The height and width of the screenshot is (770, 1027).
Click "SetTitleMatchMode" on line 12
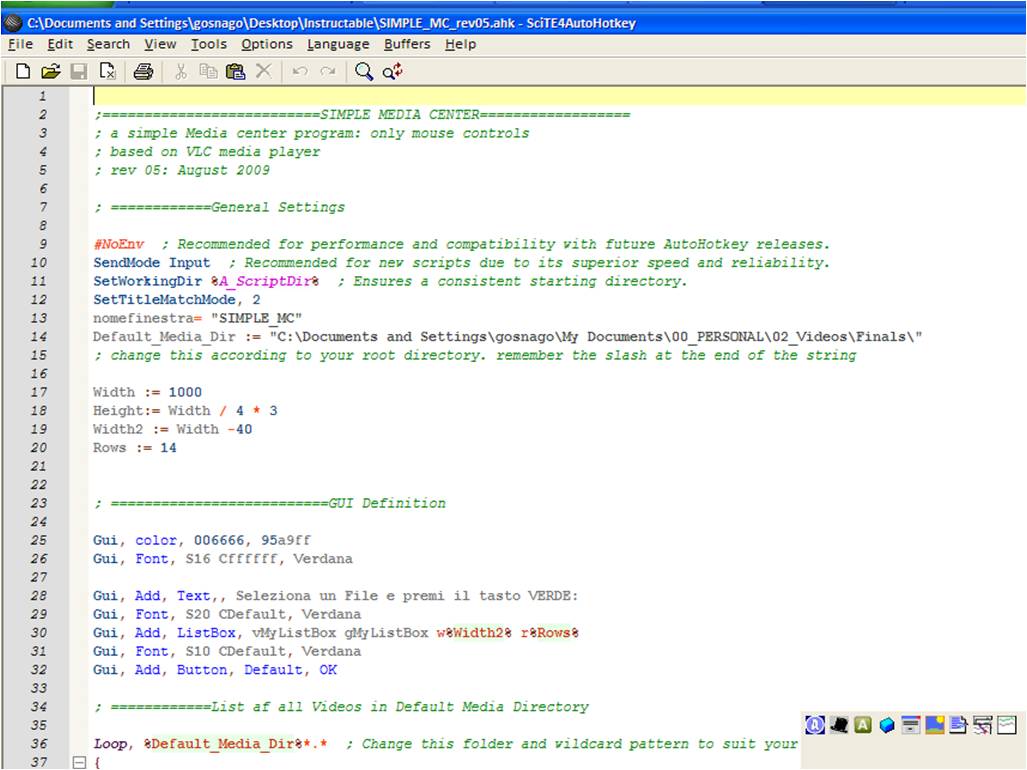click(x=164, y=299)
